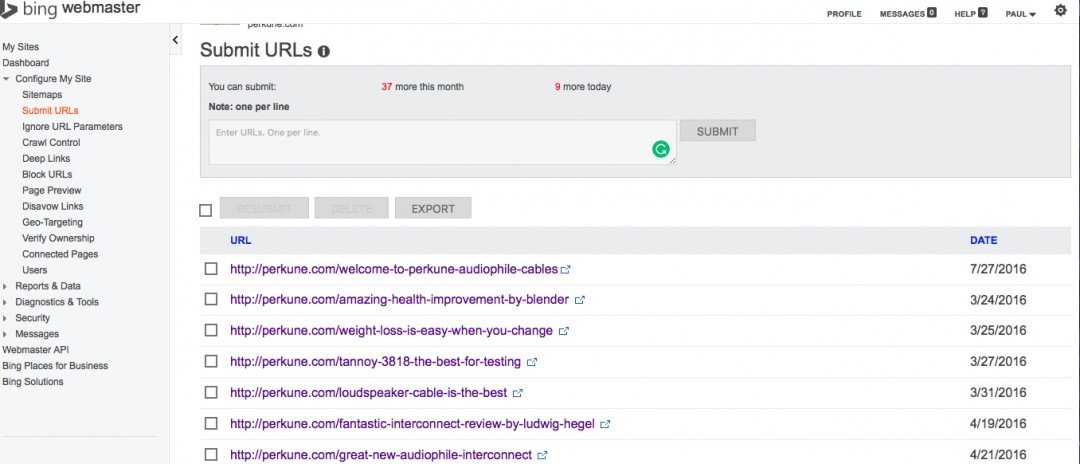Screen dimensions: 1080x464
Task: Sort by the DATE column header
Action: click(984, 241)
